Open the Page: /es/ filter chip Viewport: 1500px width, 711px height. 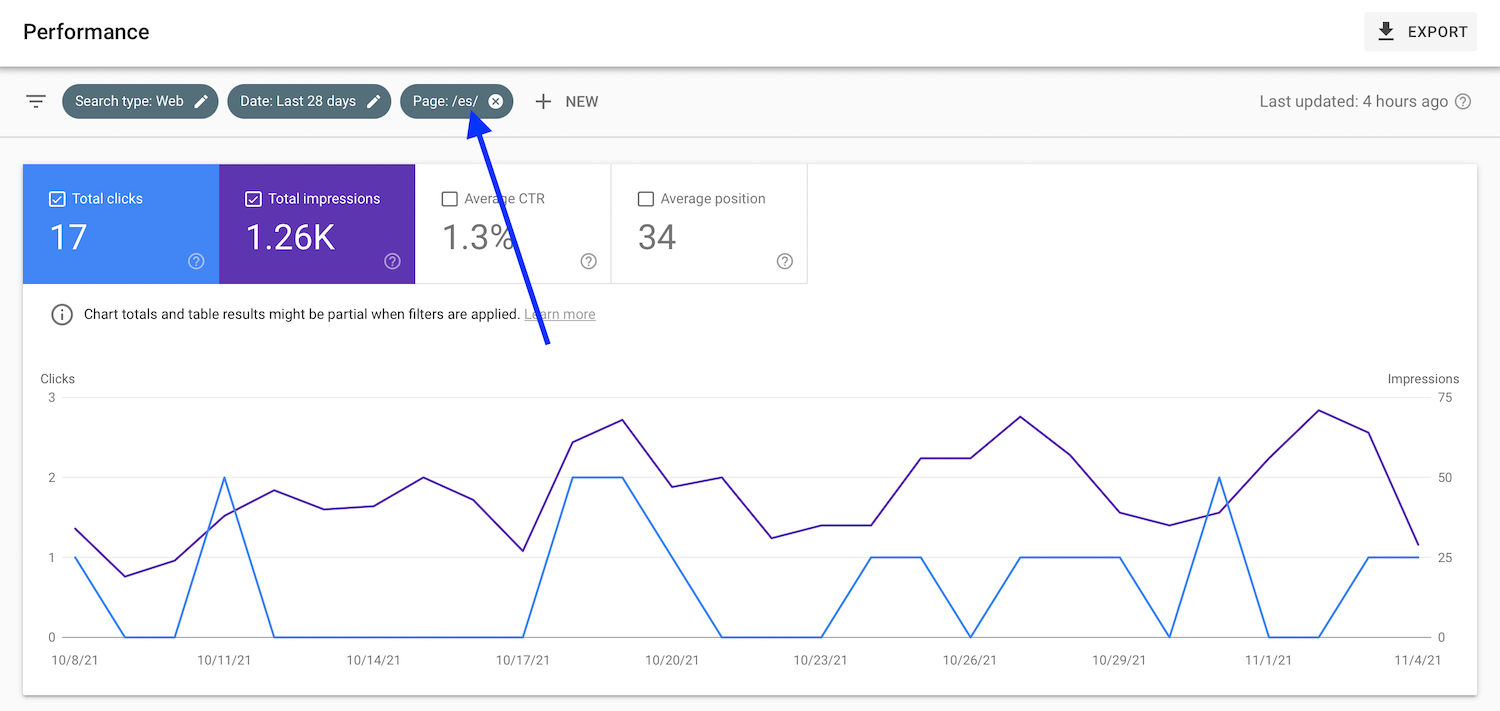457,101
